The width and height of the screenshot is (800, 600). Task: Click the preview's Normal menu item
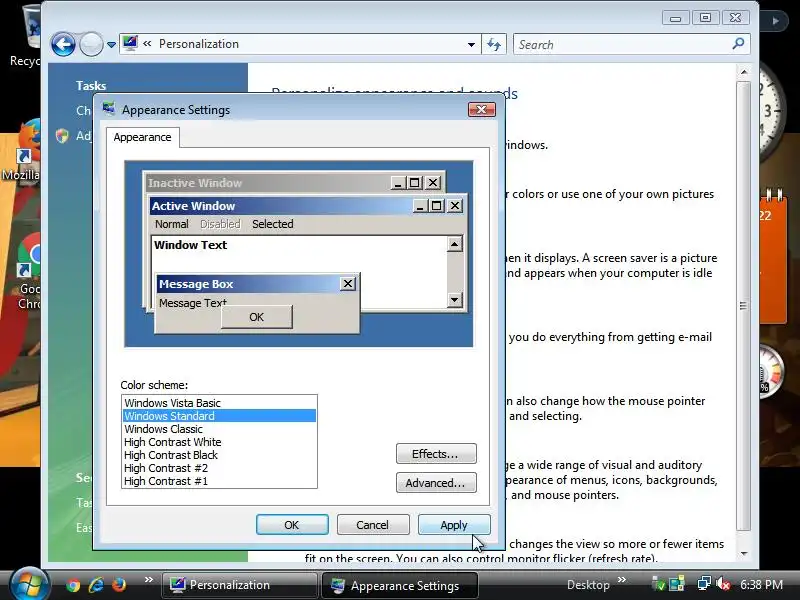point(171,224)
